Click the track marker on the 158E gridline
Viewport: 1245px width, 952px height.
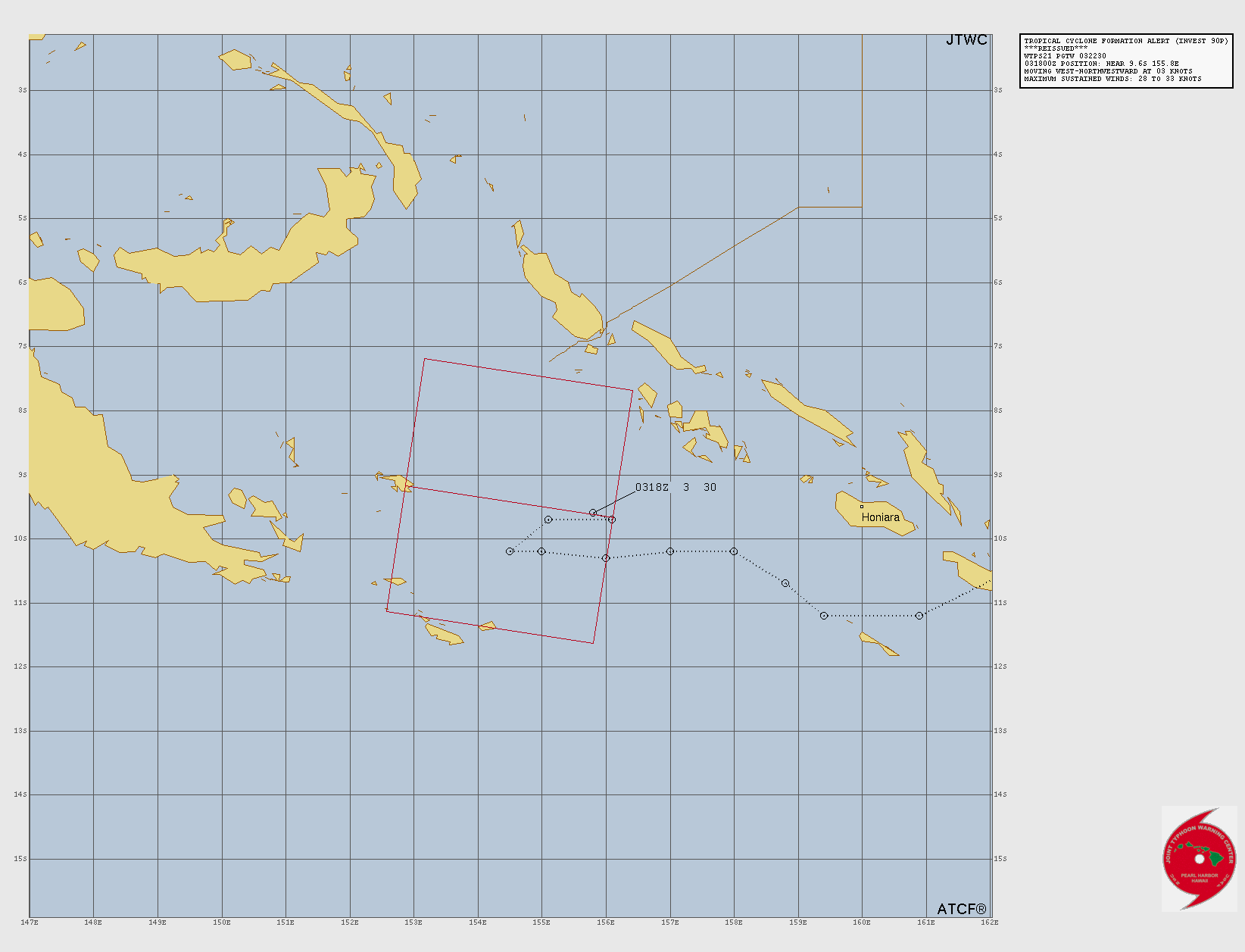[734, 551]
